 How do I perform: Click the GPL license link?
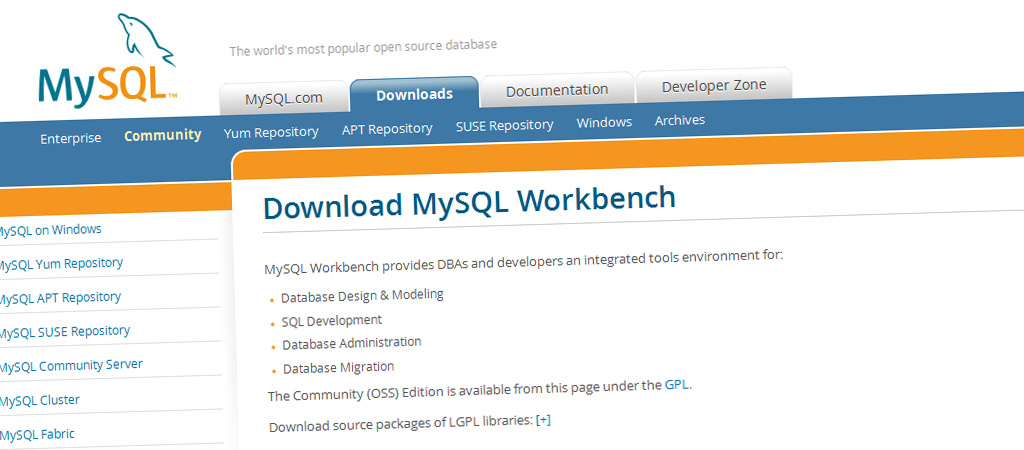tap(676, 385)
